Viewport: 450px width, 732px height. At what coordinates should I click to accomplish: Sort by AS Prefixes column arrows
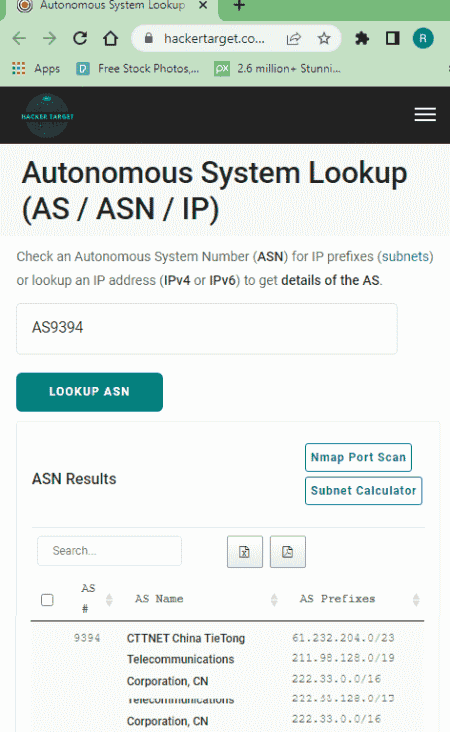416,599
